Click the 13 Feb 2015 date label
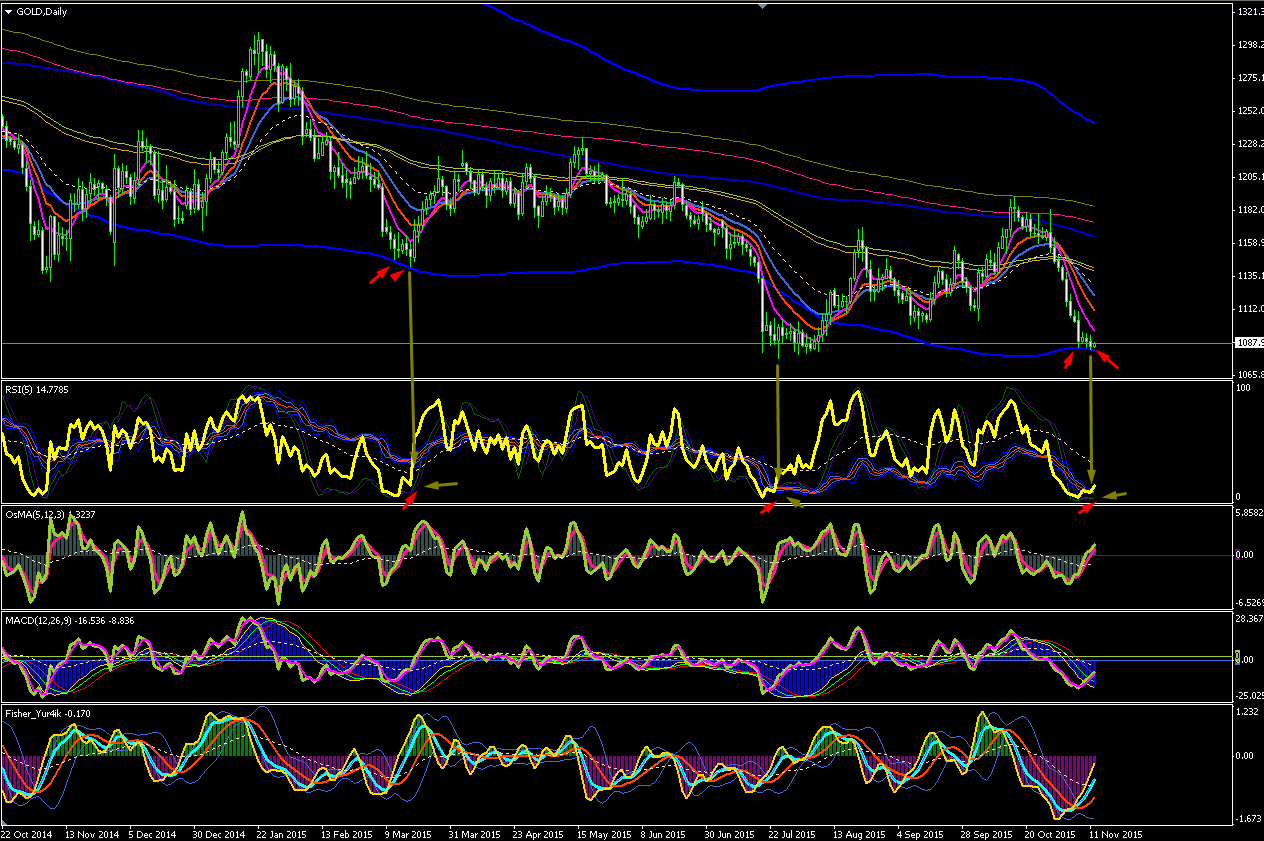 [x=346, y=833]
